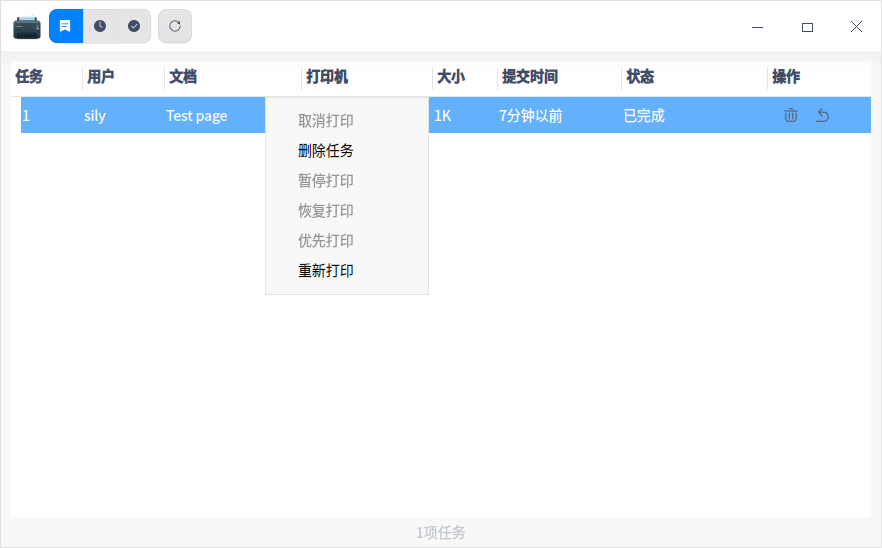Refresh the print job list

coord(175,26)
